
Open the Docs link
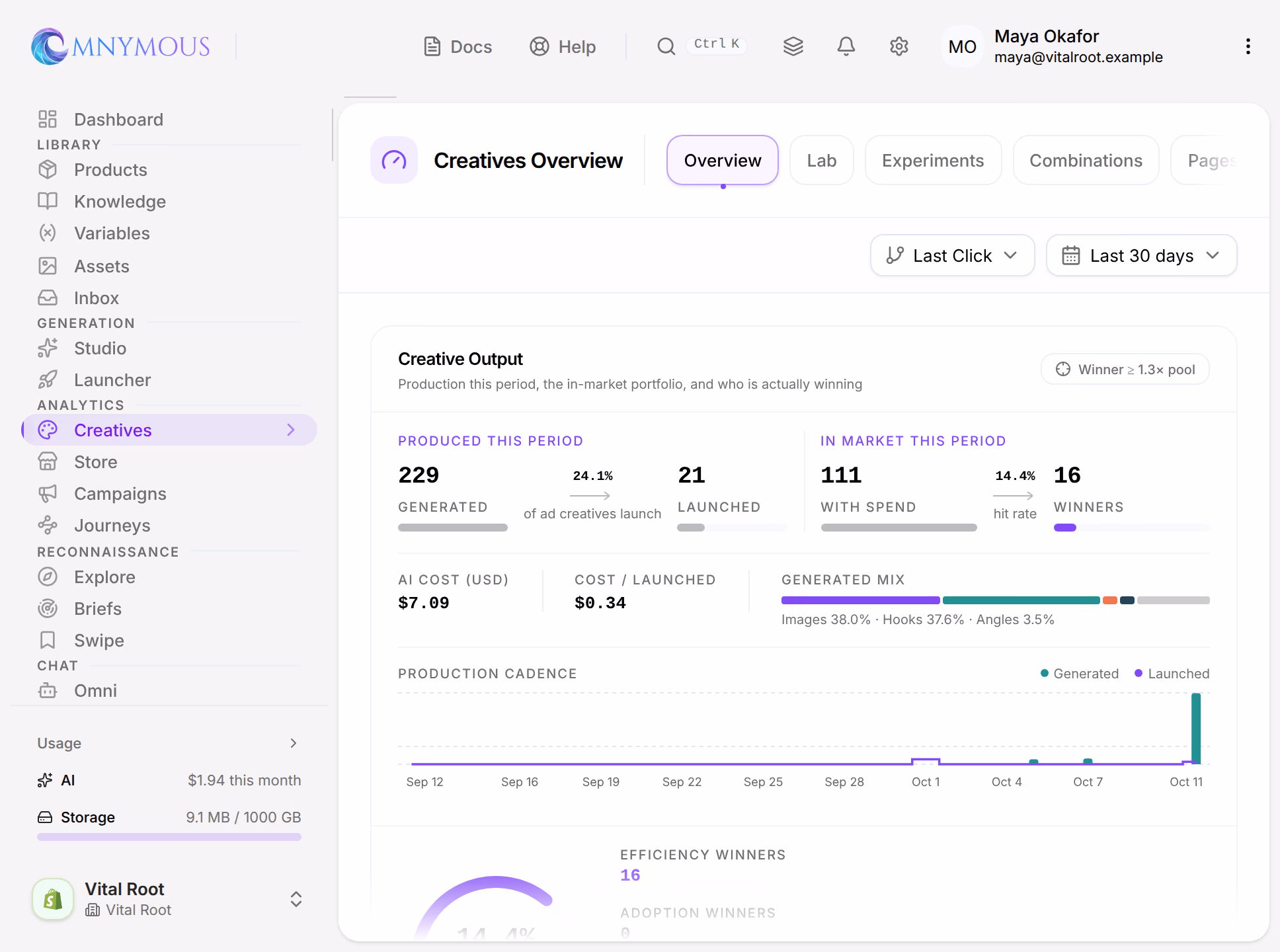click(458, 47)
